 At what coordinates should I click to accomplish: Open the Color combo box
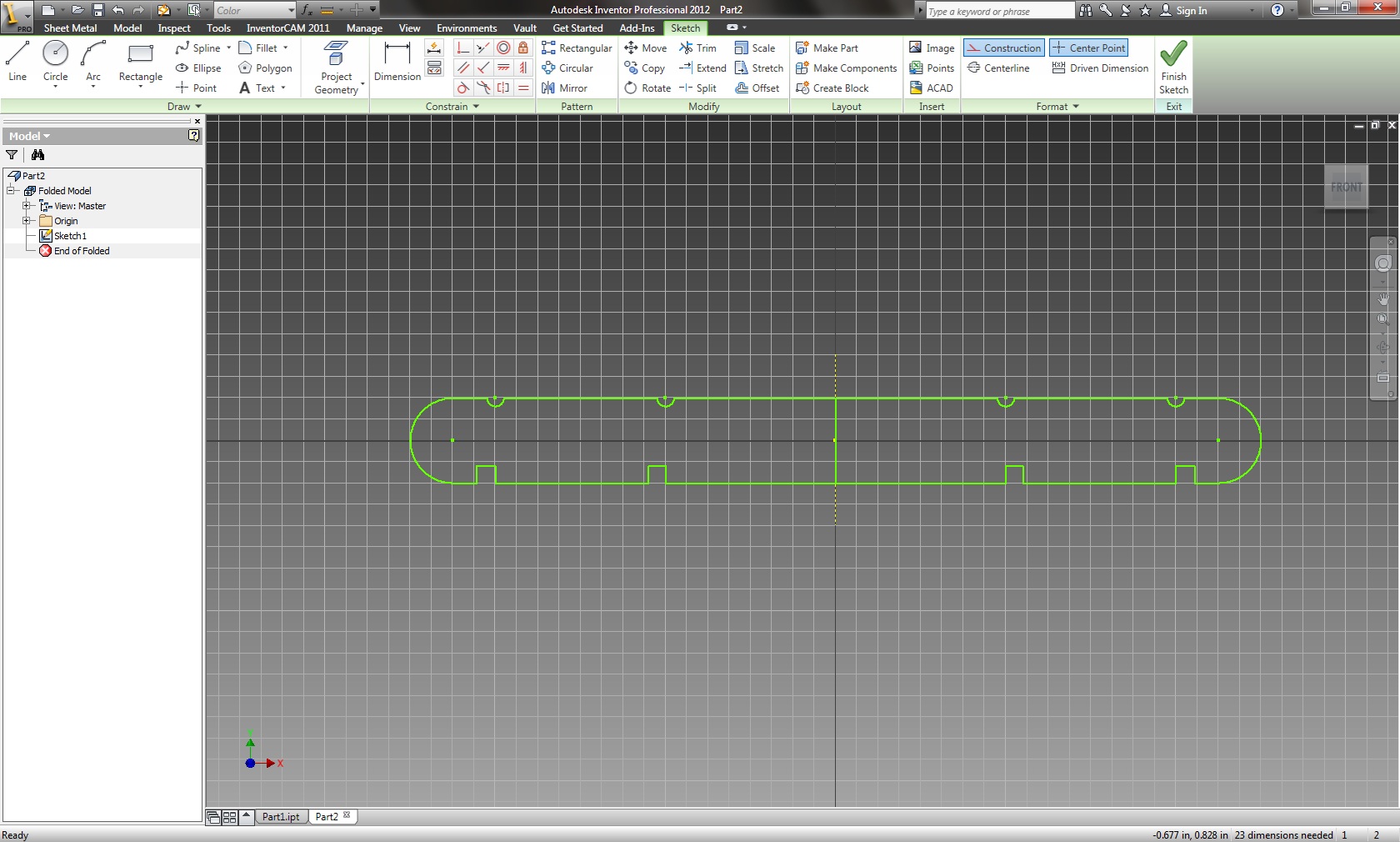(255, 11)
